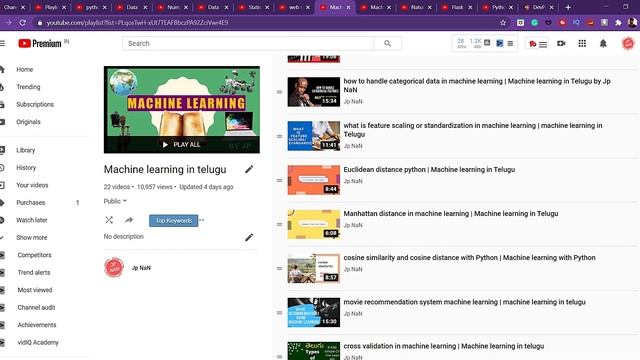The height and width of the screenshot is (360, 640).
Task: Click the search magnifier button
Action: [387, 43]
